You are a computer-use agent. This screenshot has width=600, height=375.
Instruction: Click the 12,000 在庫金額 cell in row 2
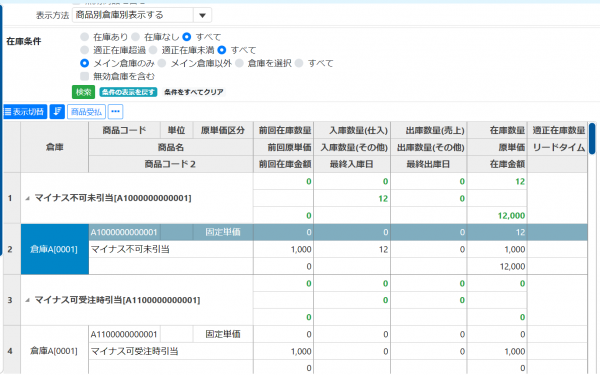(497, 266)
